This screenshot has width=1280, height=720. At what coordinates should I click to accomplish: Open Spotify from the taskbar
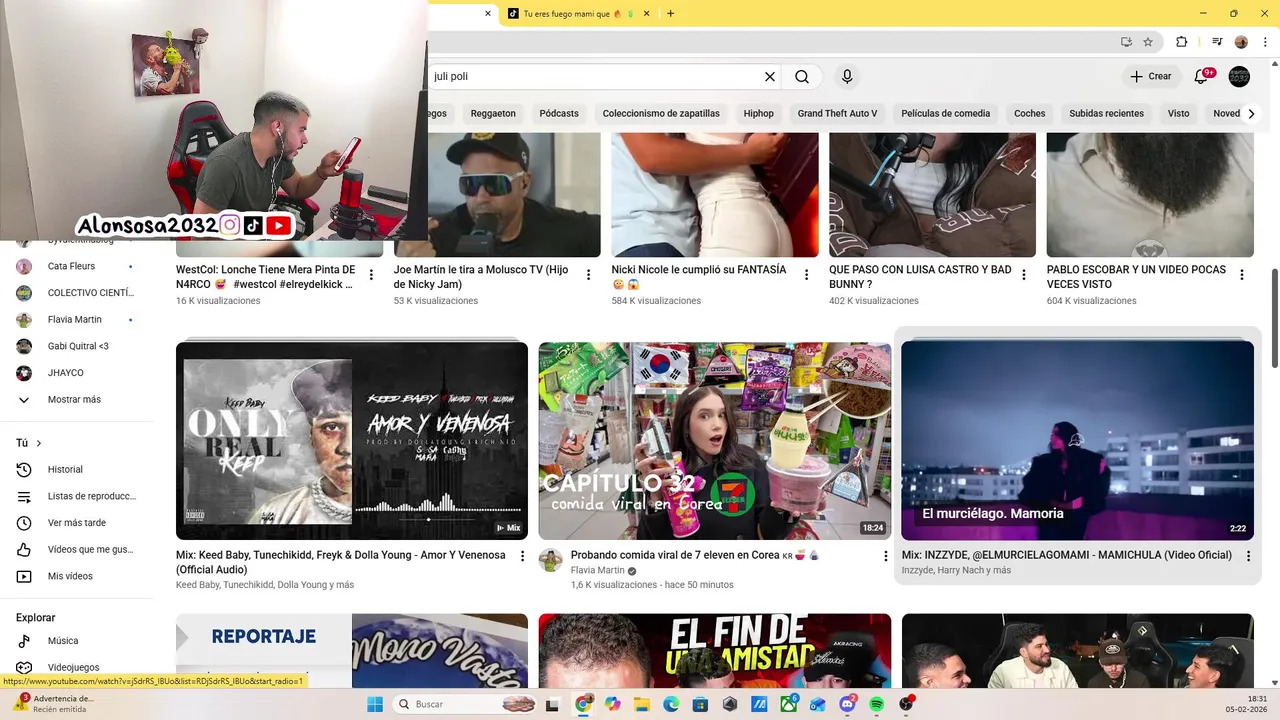pyautogui.click(x=877, y=704)
